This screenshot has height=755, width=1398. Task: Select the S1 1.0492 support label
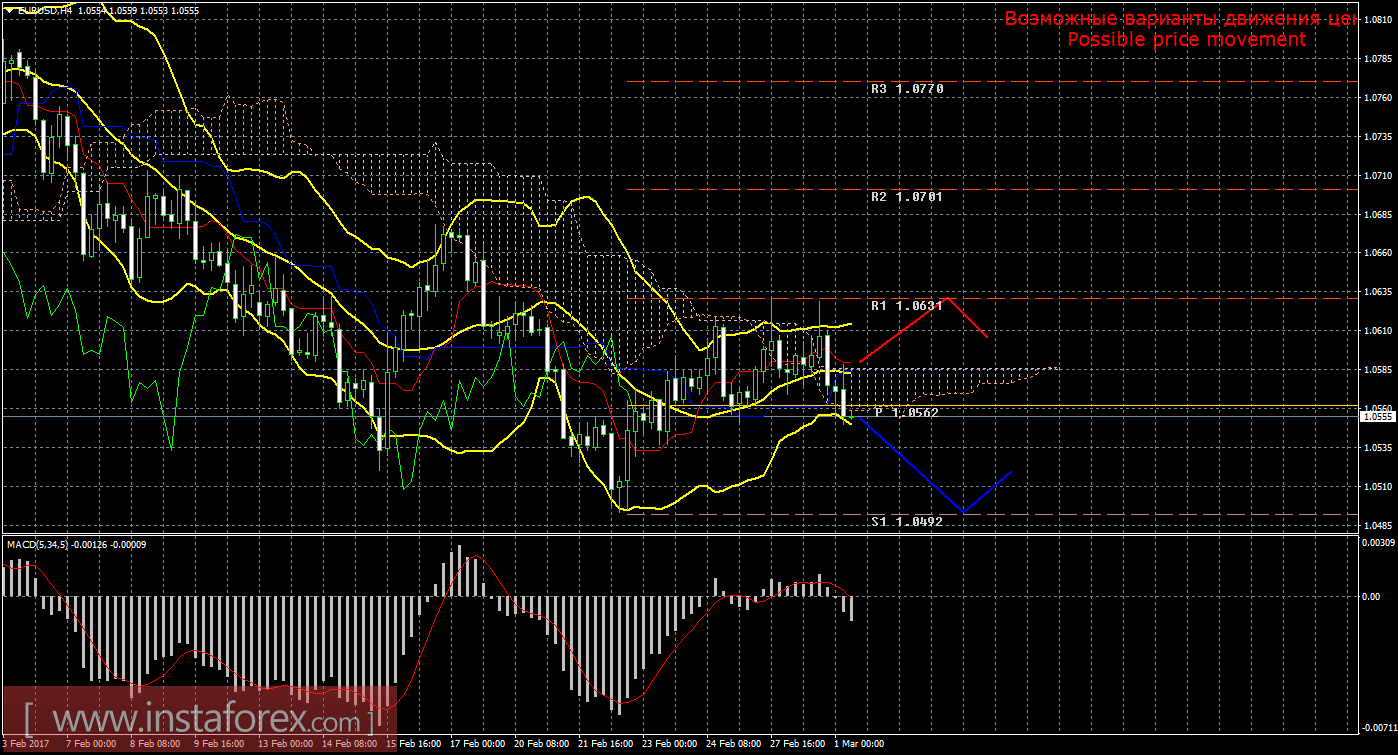point(906,521)
